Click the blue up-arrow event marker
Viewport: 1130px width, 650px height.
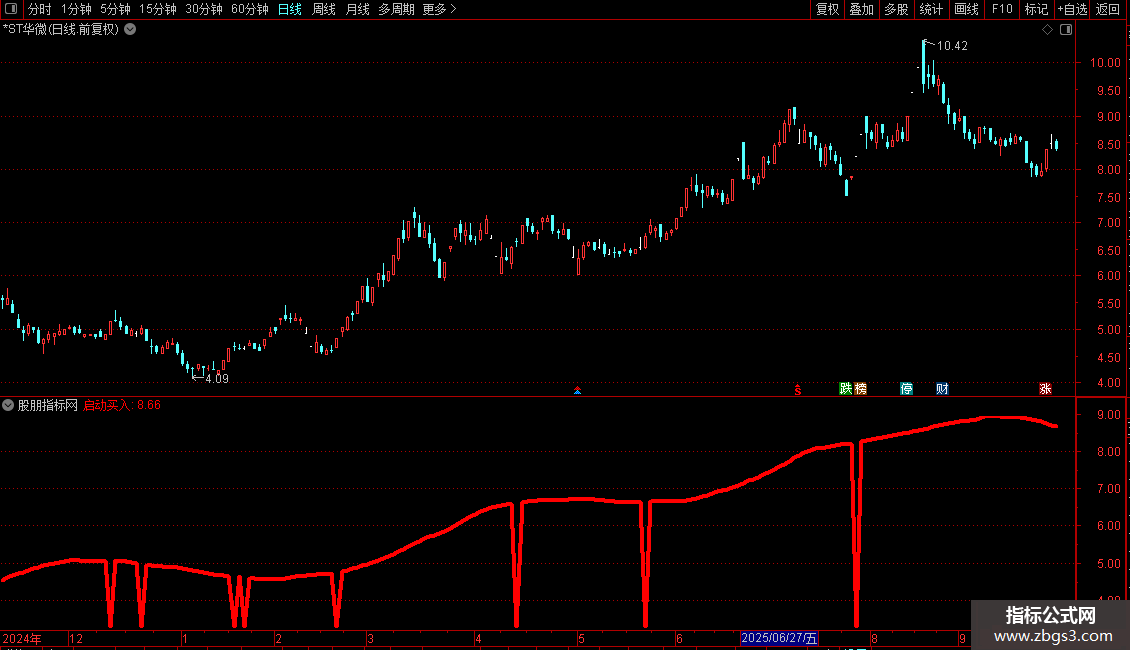[577, 390]
